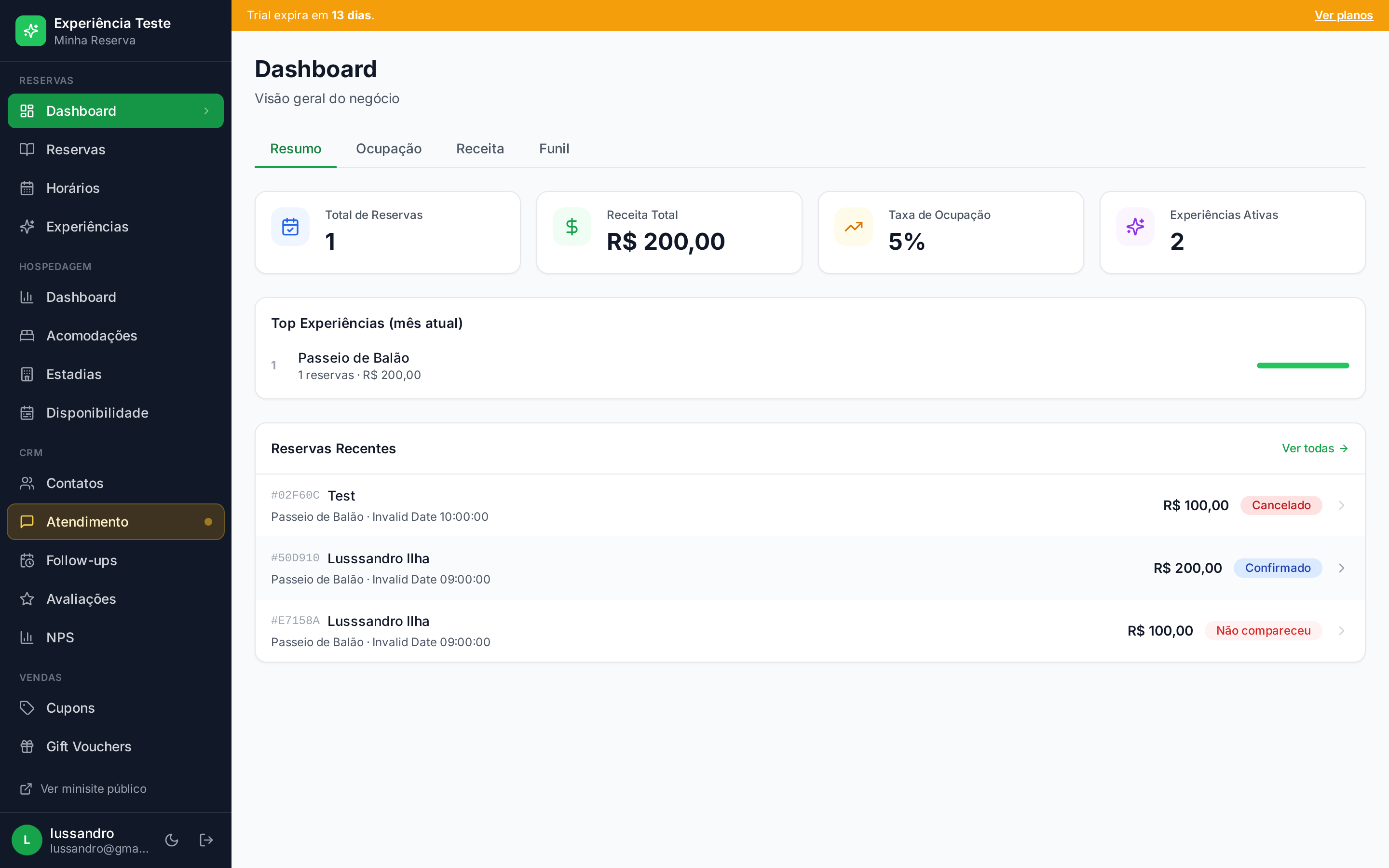Click the Cancelado status badge
Image resolution: width=1389 pixels, height=868 pixels.
1281,505
